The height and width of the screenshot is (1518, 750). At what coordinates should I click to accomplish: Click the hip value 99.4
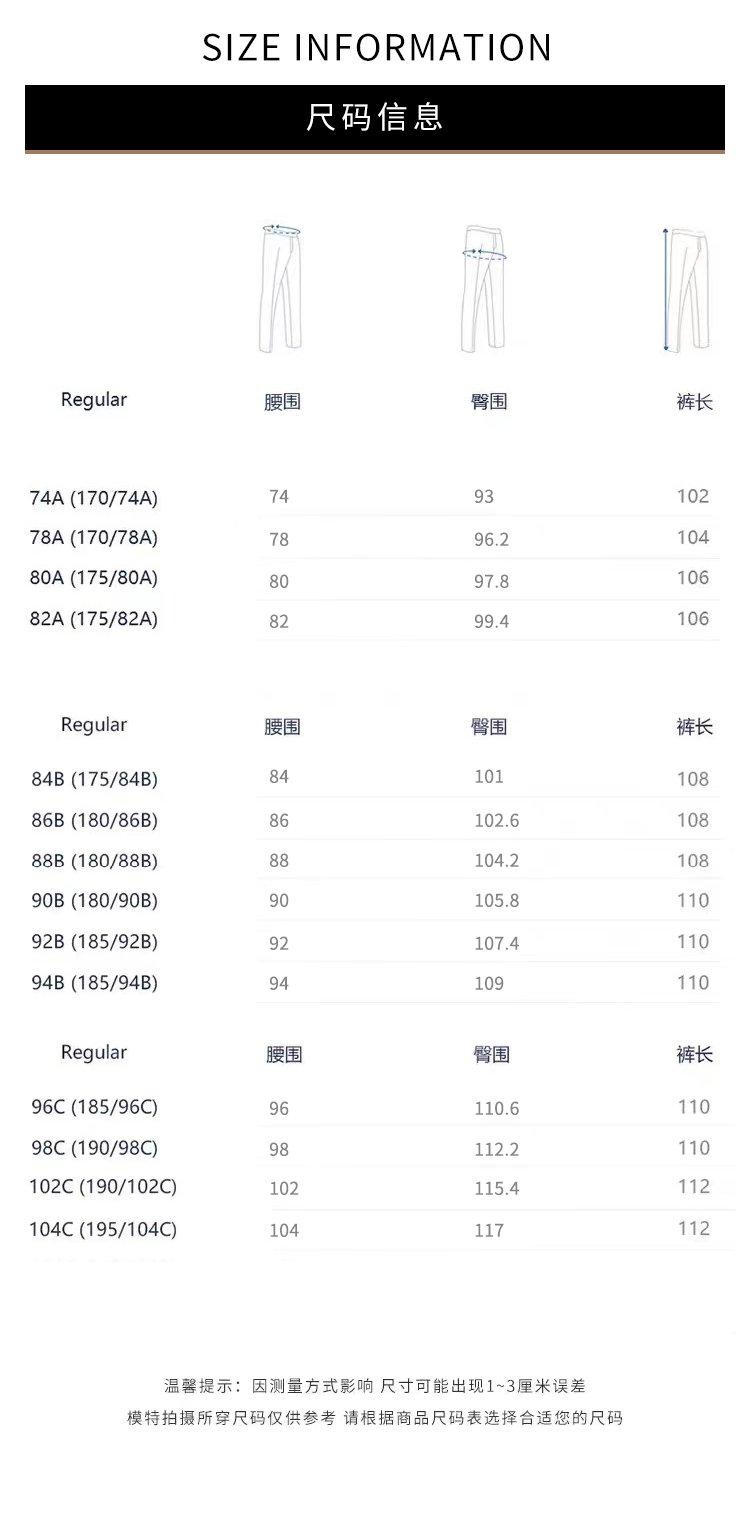491,621
